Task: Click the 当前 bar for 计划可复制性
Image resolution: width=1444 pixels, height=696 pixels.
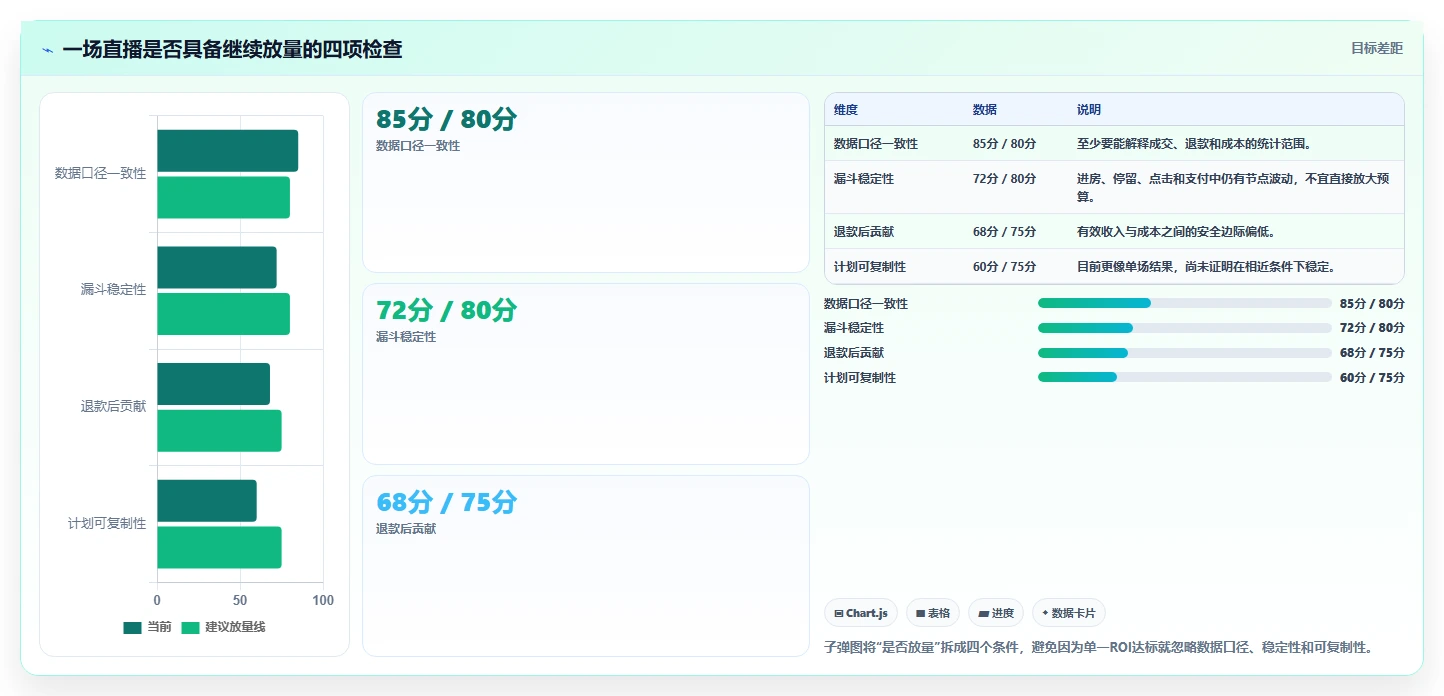Action: coord(207,501)
